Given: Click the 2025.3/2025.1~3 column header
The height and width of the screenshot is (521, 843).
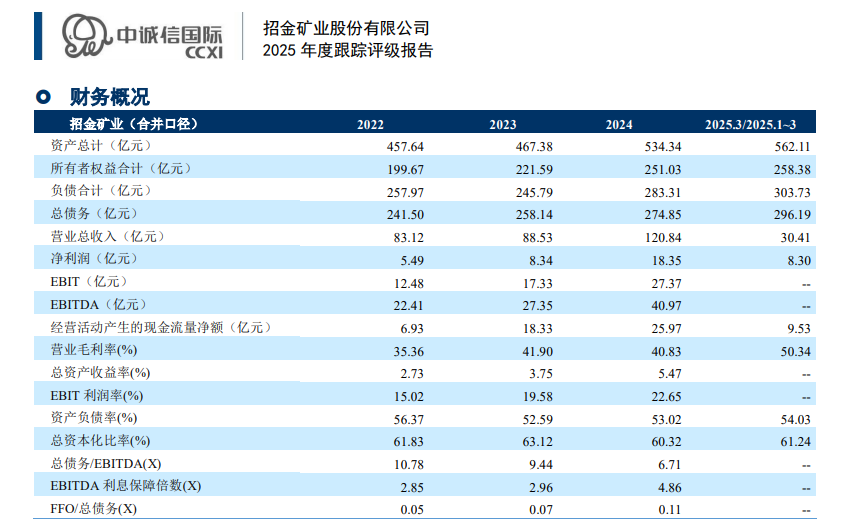Looking at the screenshot, I should point(751,125).
